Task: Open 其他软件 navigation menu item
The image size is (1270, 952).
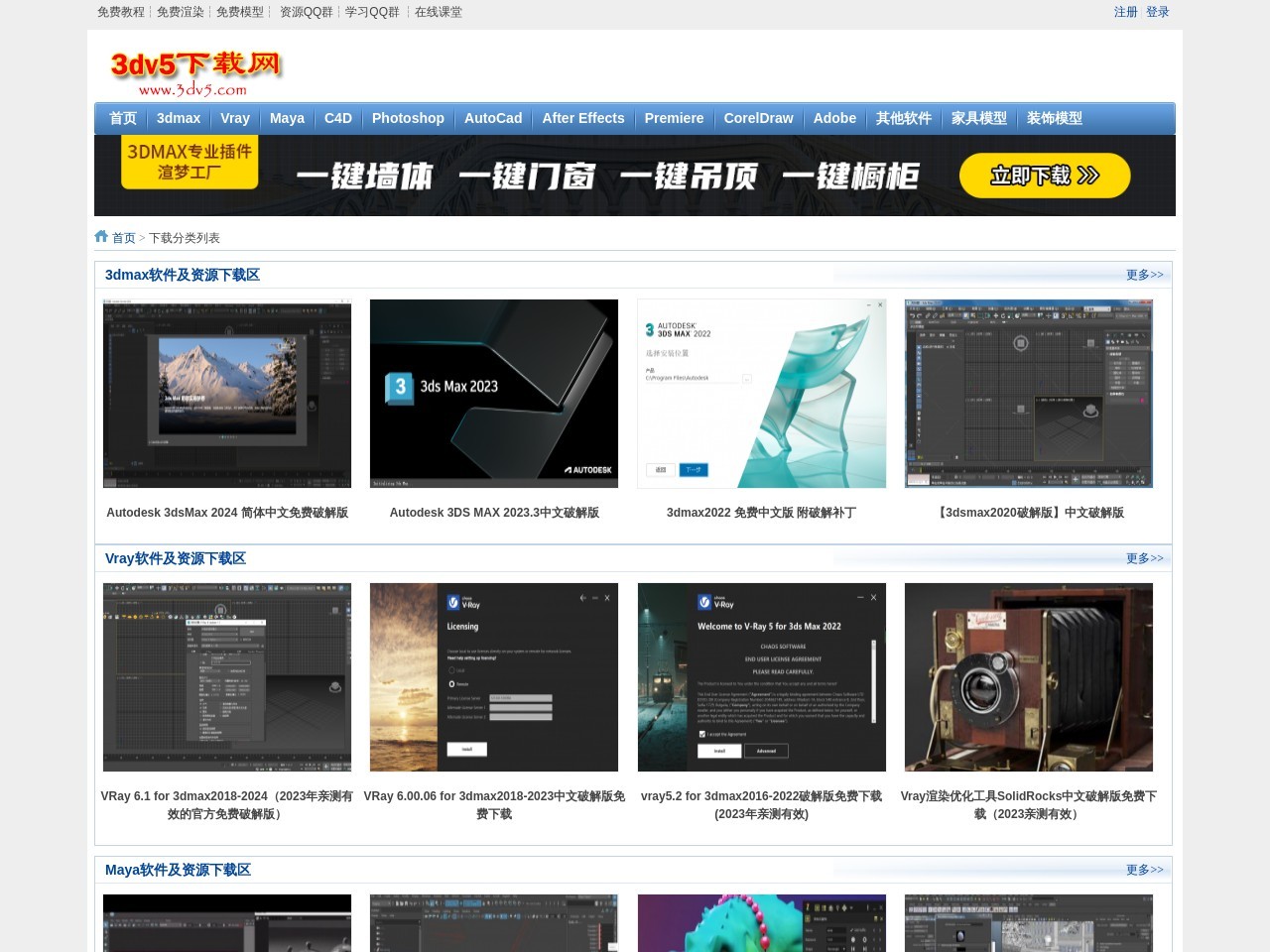Action: pos(904,118)
